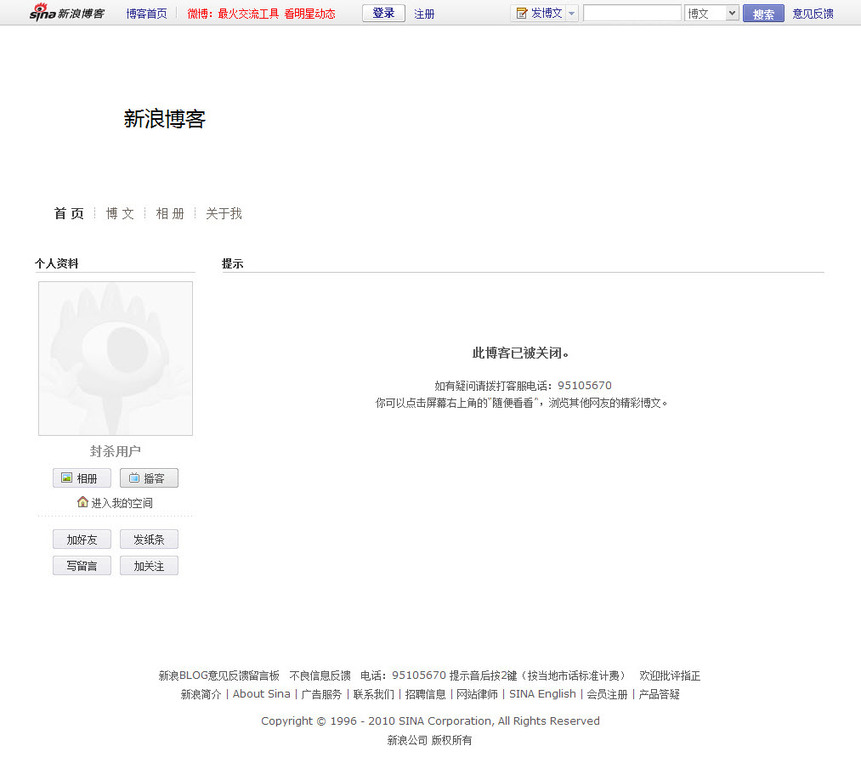
Task: Click the 搜索 search button
Action: 763,13
